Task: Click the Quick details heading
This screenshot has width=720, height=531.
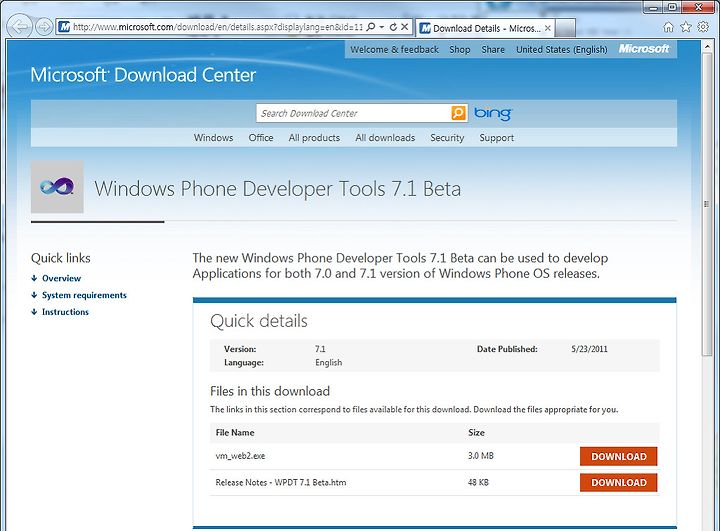Action: (x=259, y=321)
